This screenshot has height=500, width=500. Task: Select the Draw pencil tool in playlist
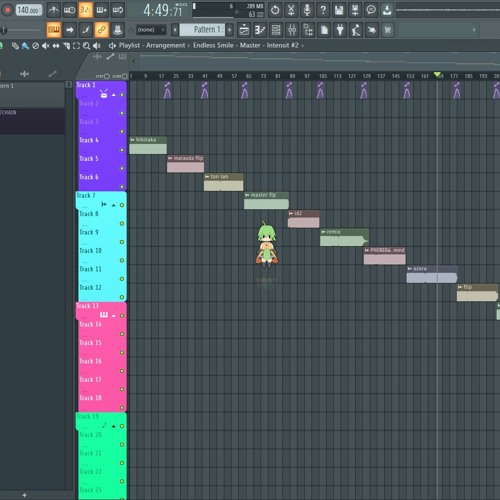[15, 46]
